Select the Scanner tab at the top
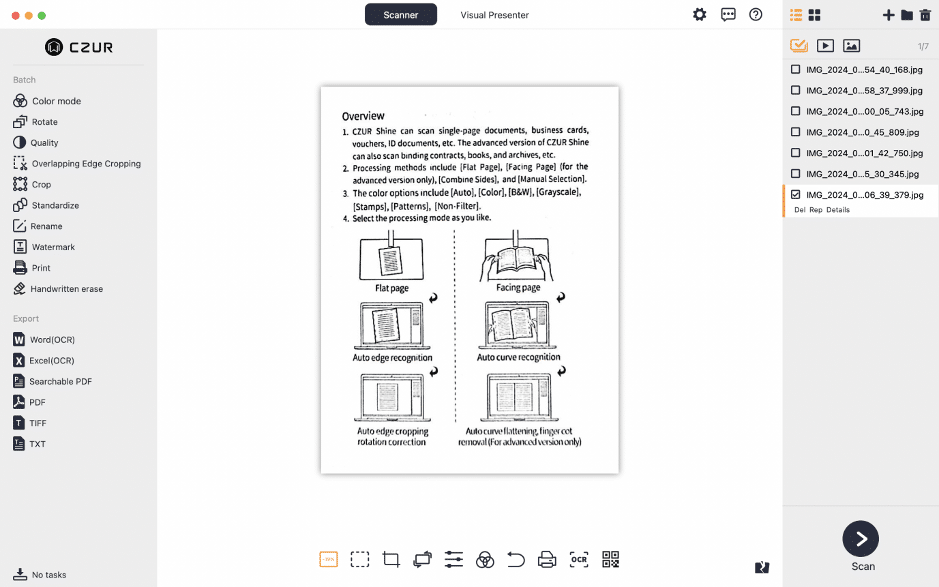This screenshot has width=939, height=587. pyautogui.click(x=400, y=15)
